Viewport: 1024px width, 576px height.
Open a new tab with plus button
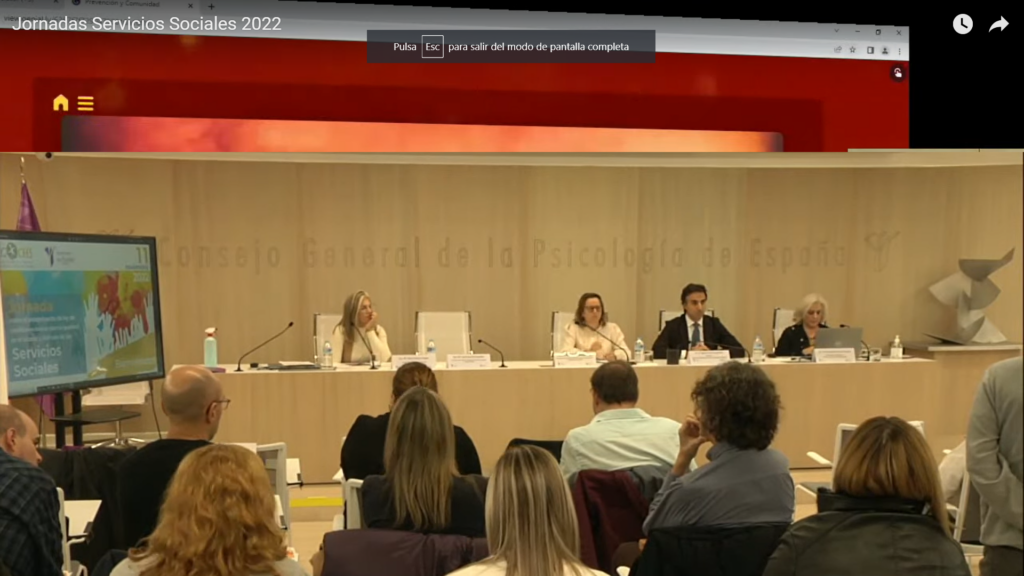[210, 6]
